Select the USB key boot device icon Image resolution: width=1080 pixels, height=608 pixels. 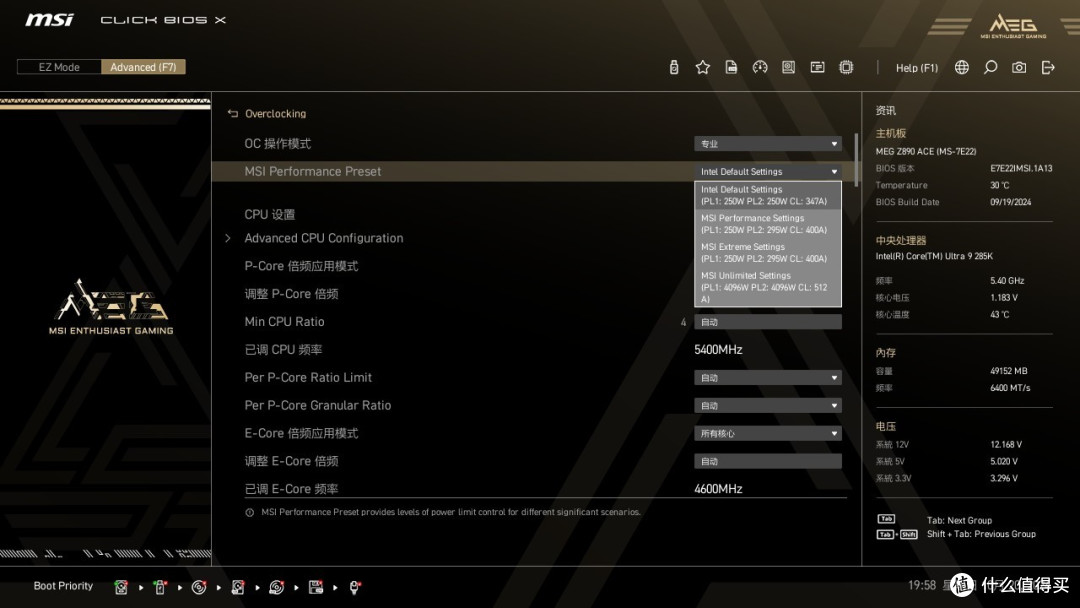coord(160,587)
